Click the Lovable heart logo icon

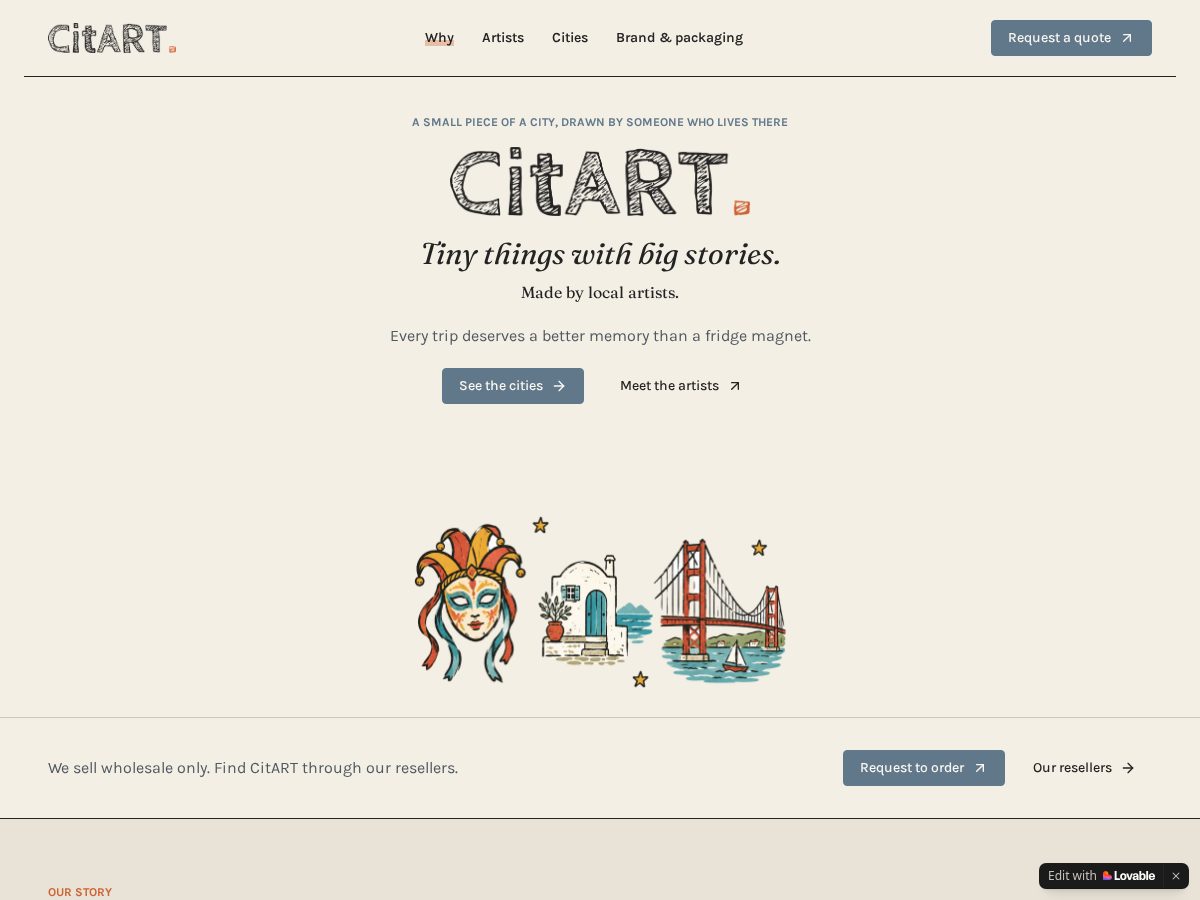pyautogui.click(x=1107, y=876)
